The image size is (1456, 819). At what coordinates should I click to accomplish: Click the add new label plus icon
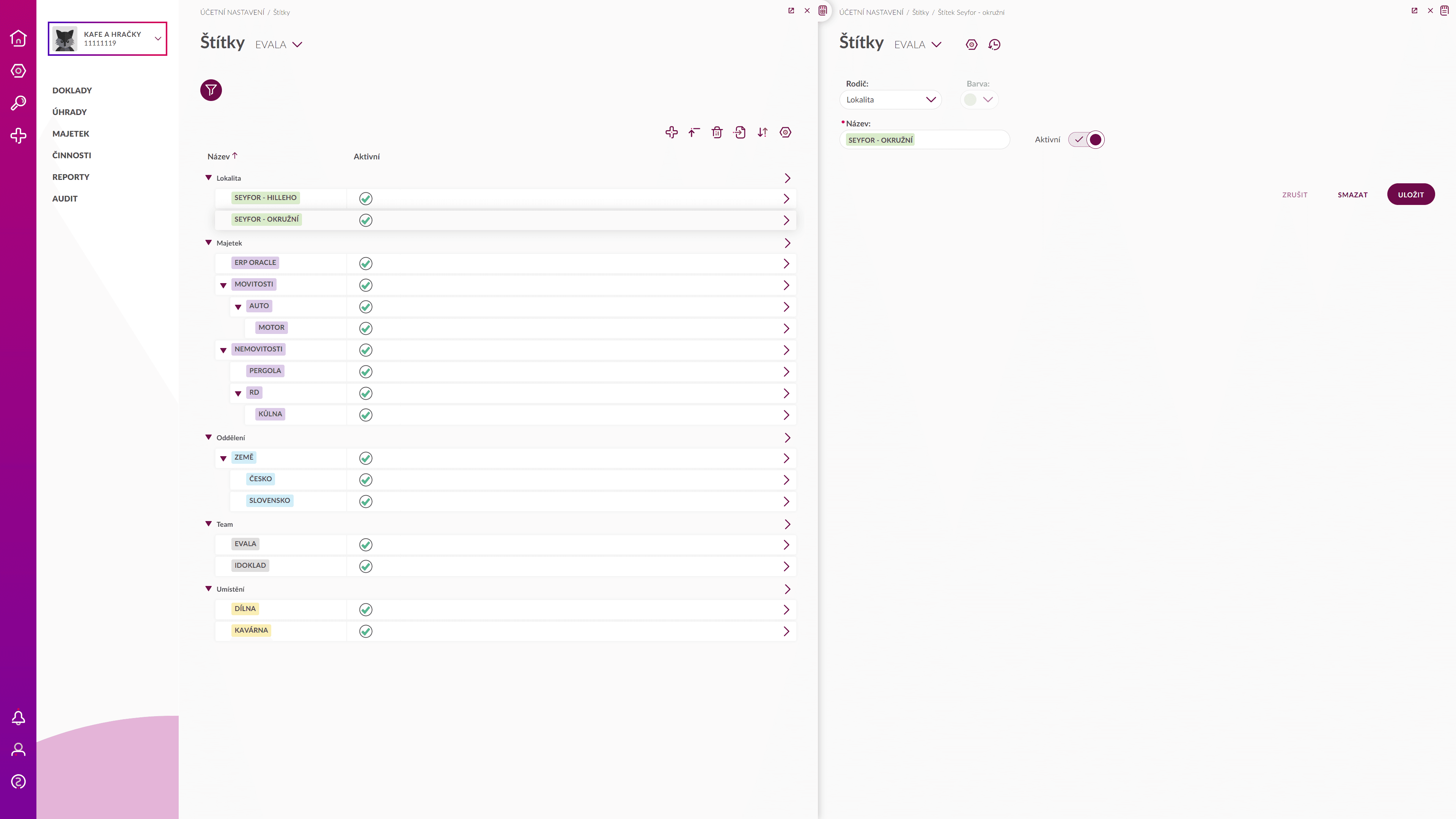(671, 132)
